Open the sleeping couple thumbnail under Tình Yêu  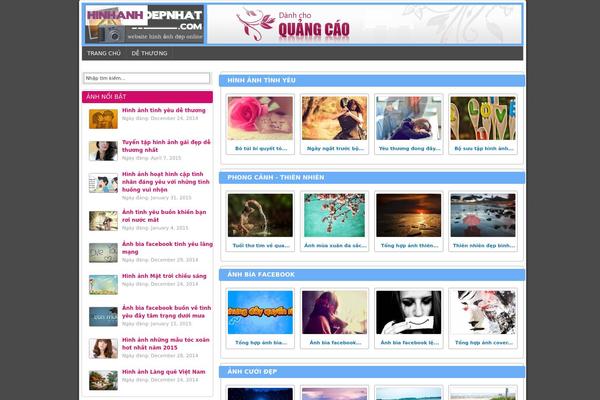(x=409, y=118)
